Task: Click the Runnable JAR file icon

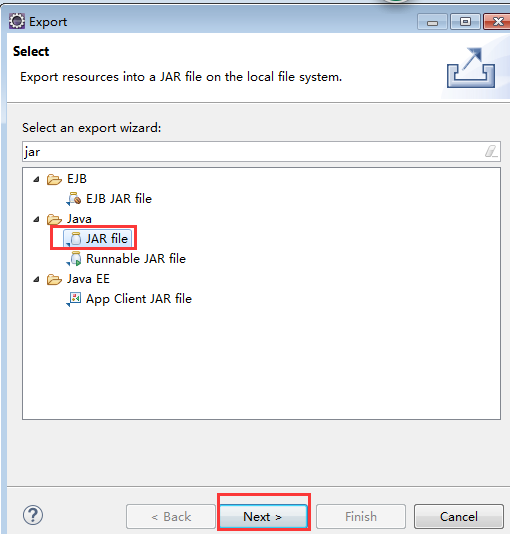Action: pos(74,259)
